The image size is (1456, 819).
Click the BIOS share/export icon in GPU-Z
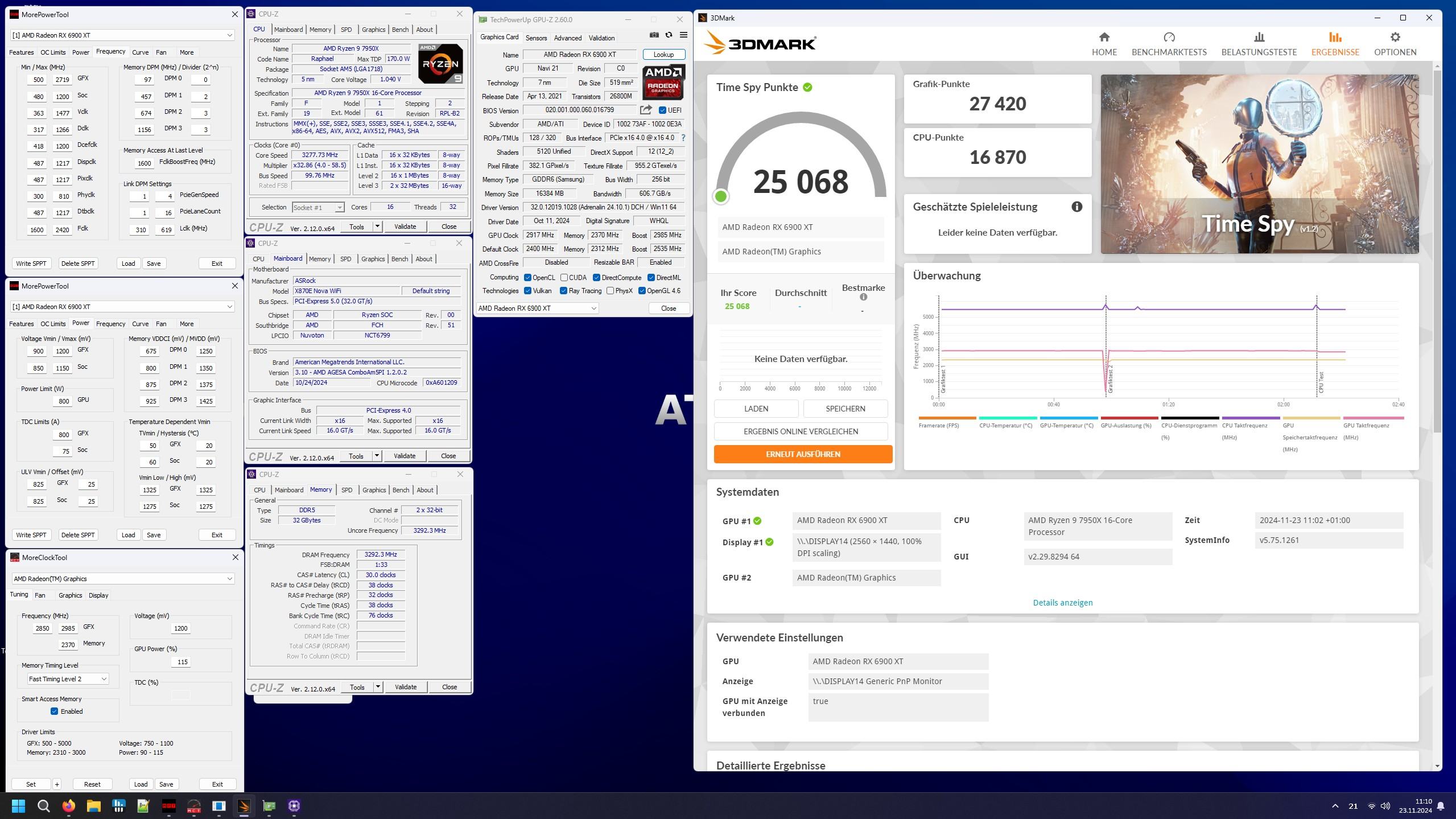[x=646, y=110]
